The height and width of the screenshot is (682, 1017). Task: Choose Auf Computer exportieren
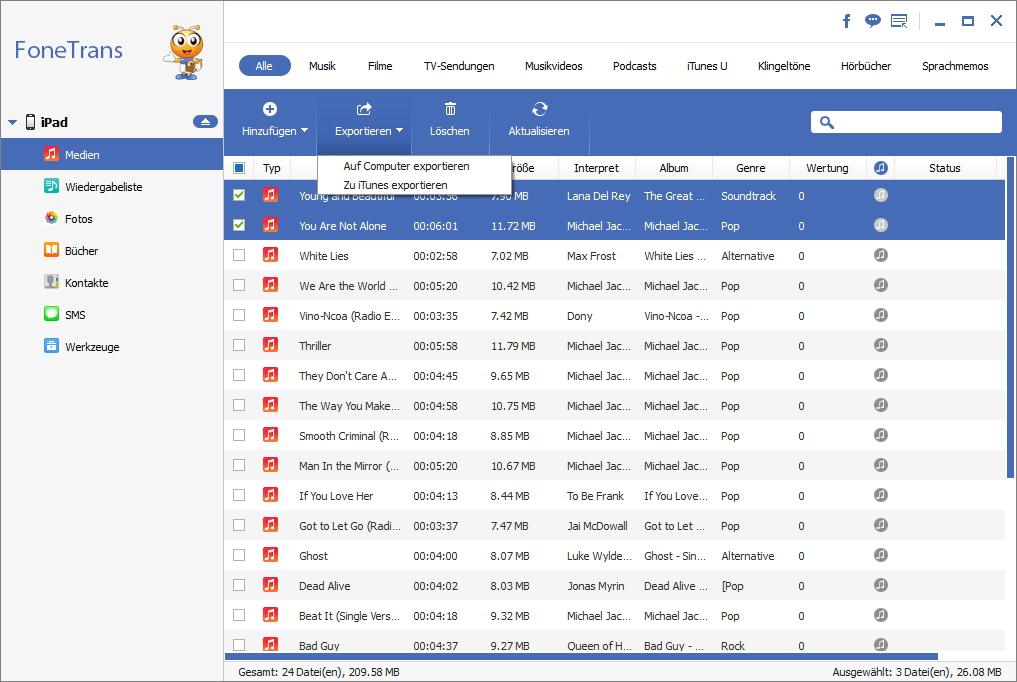pyautogui.click(x=406, y=166)
